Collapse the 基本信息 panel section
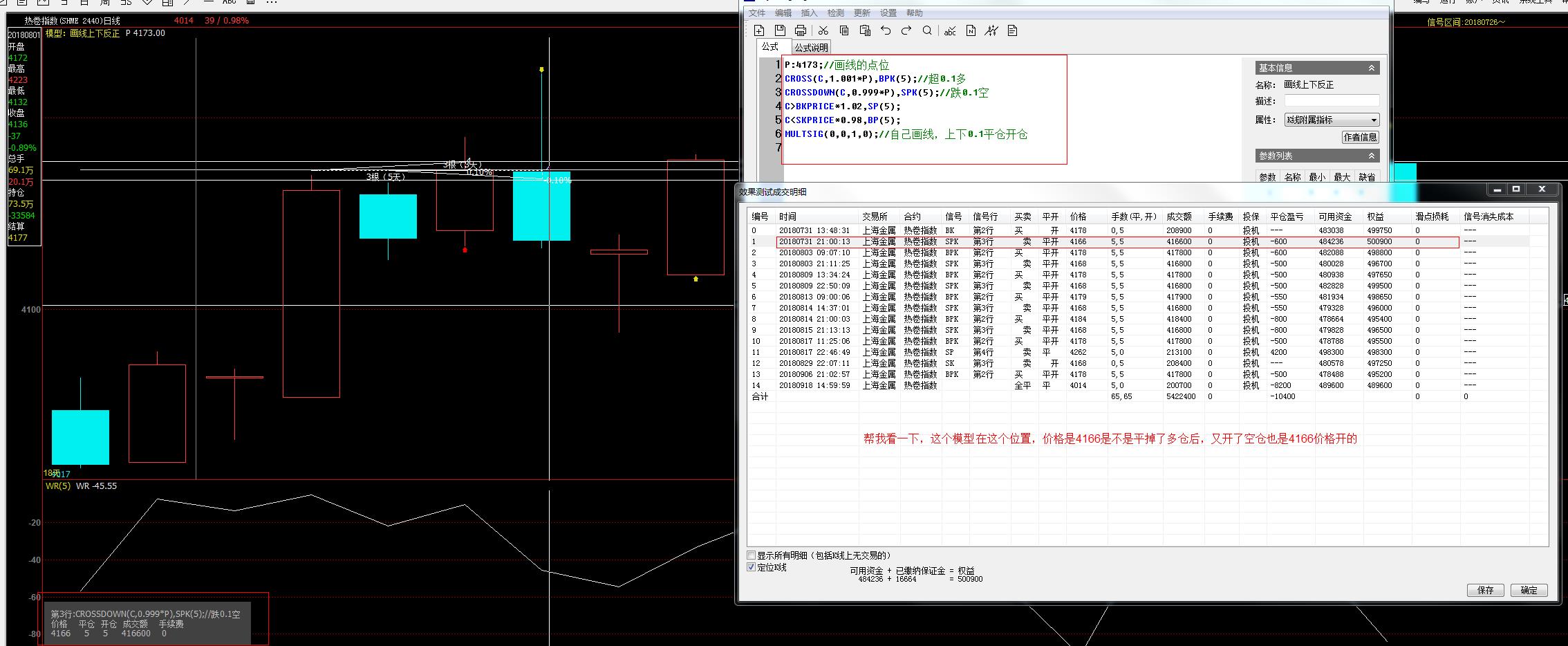 [x=1372, y=68]
